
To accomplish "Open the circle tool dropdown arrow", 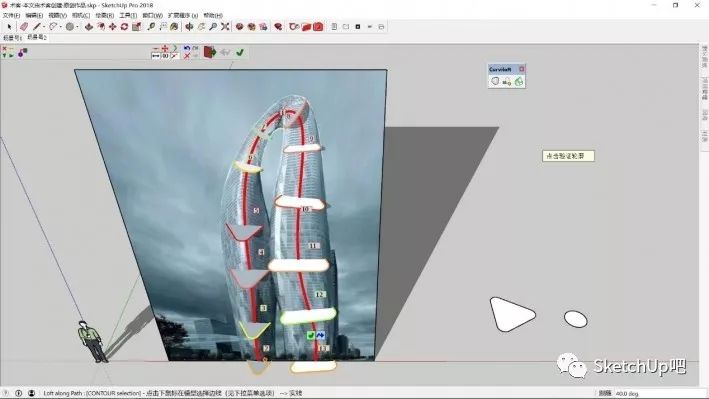I will pos(77,27).
